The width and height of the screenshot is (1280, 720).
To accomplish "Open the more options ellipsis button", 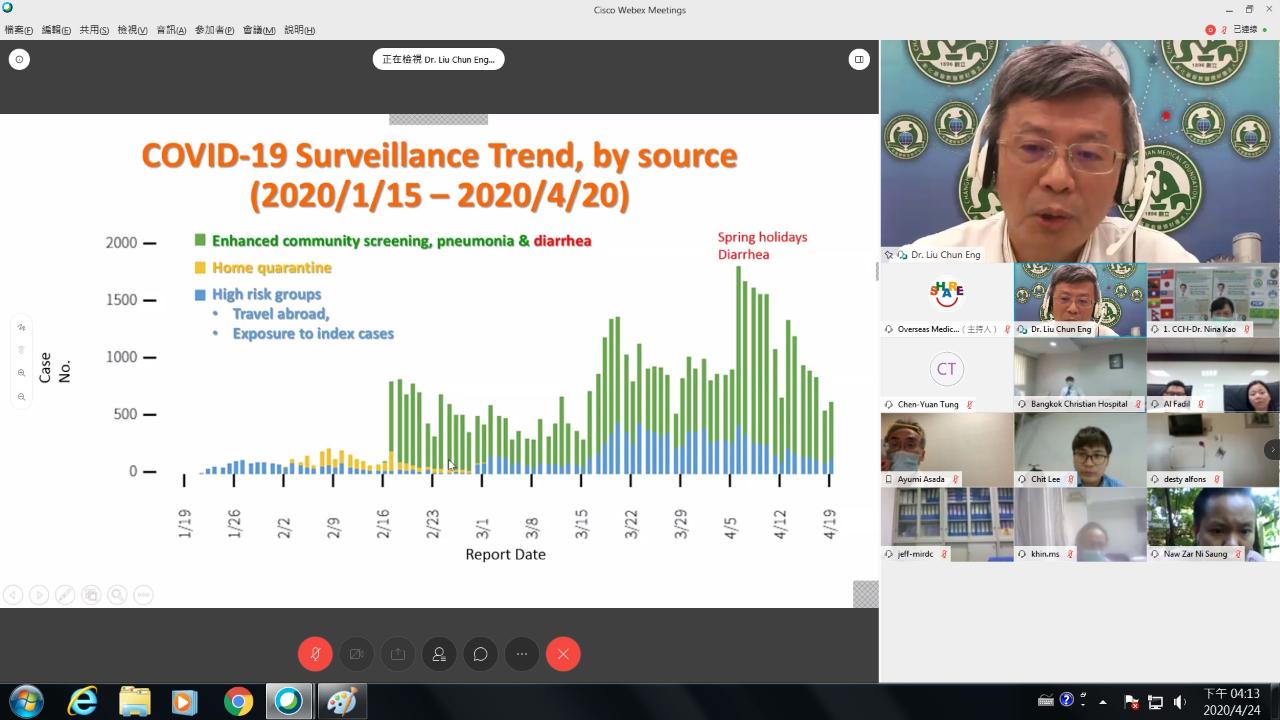I will [x=522, y=654].
